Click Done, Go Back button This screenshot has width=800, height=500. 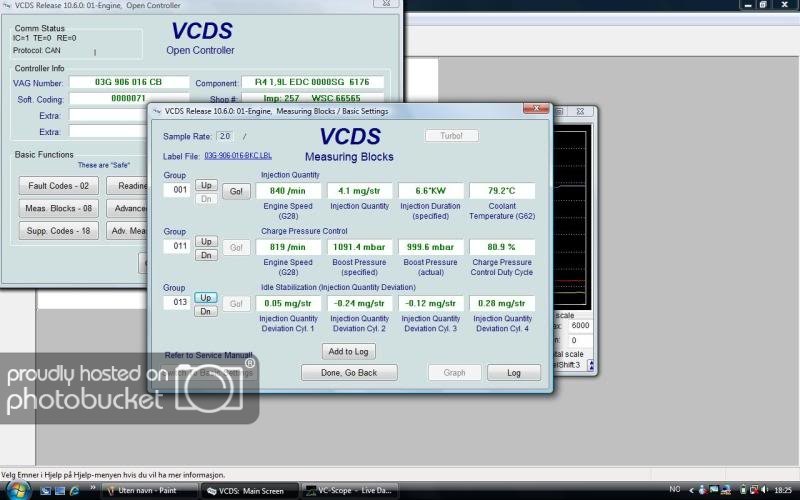pyautogui.click(x=349, y=372)
